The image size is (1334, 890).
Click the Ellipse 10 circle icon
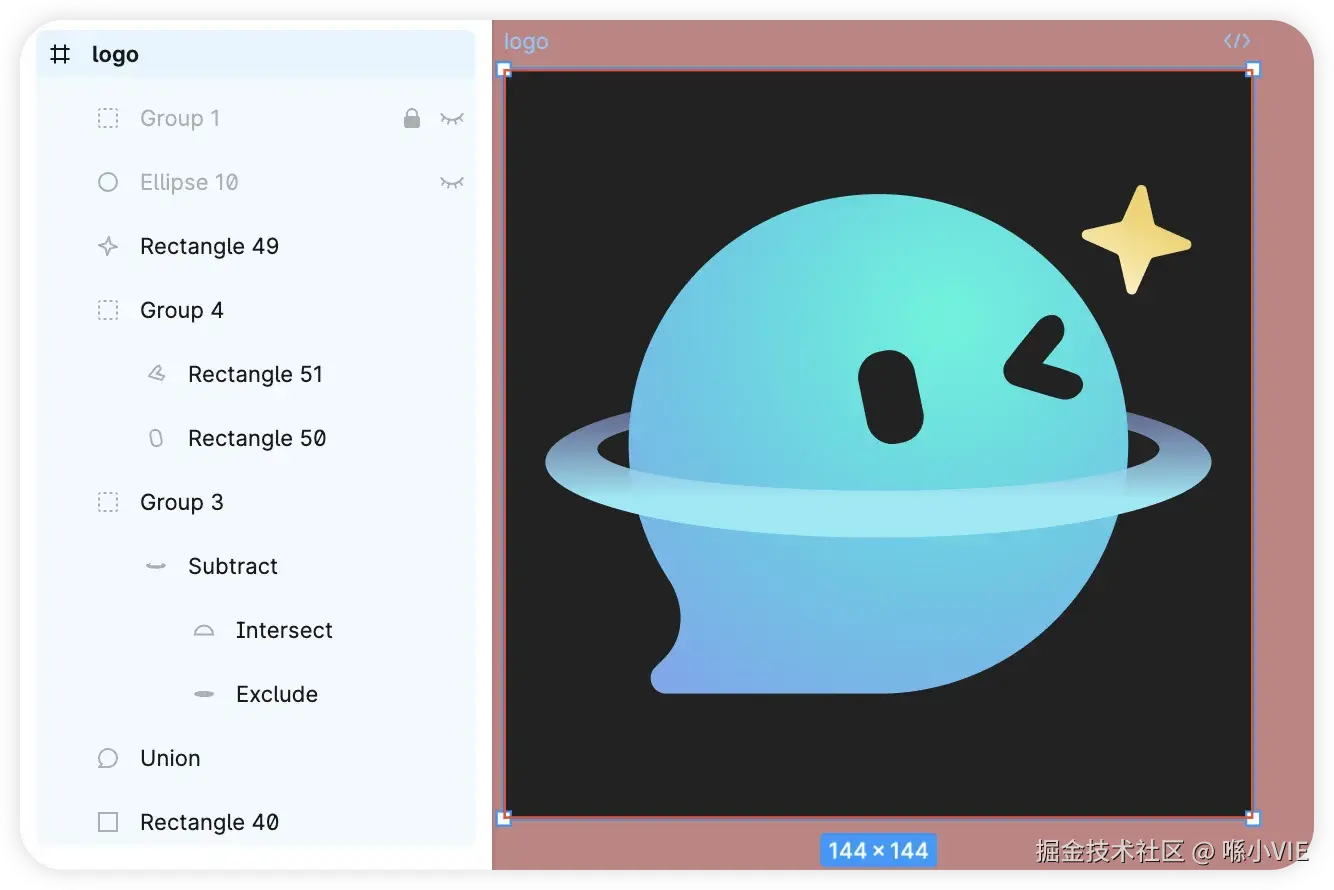(x=108, y=182)
